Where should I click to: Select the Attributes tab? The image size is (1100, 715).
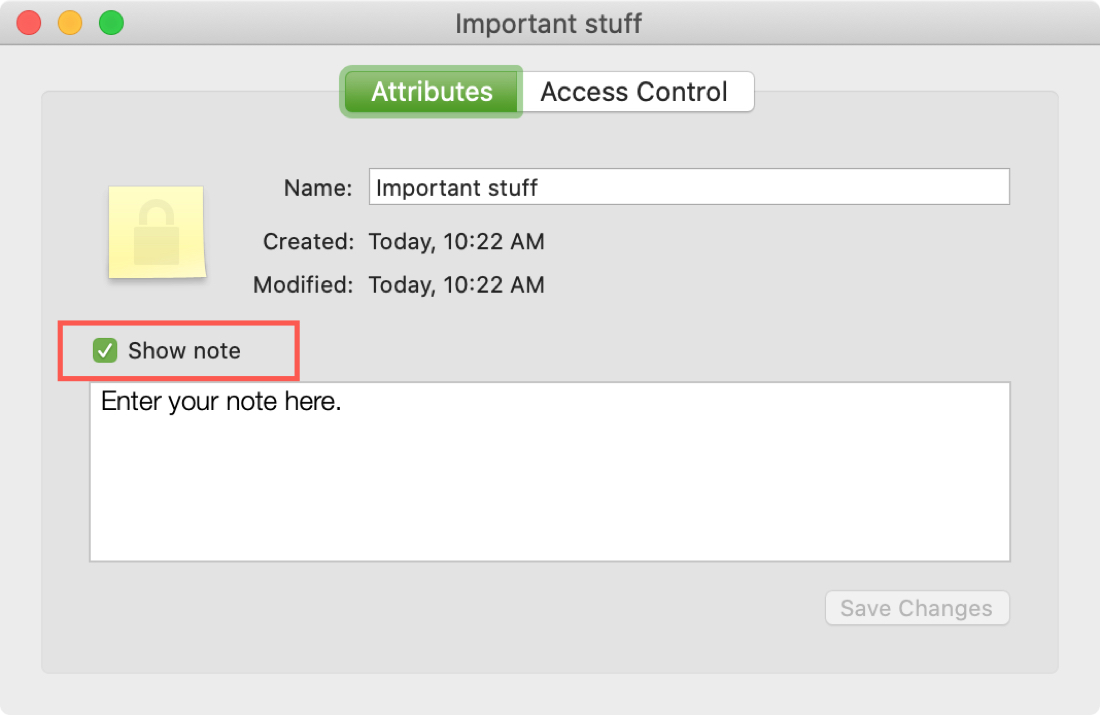coord(431,91)
